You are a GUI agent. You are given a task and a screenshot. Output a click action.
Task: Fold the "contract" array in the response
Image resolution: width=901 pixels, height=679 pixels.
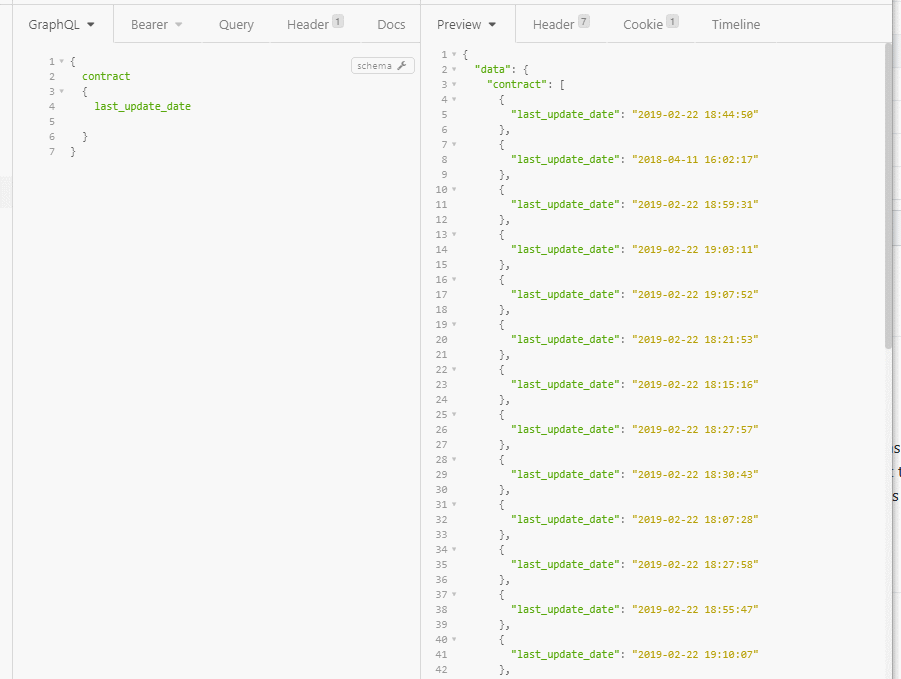pyautogui.click(x=454, y=84)
